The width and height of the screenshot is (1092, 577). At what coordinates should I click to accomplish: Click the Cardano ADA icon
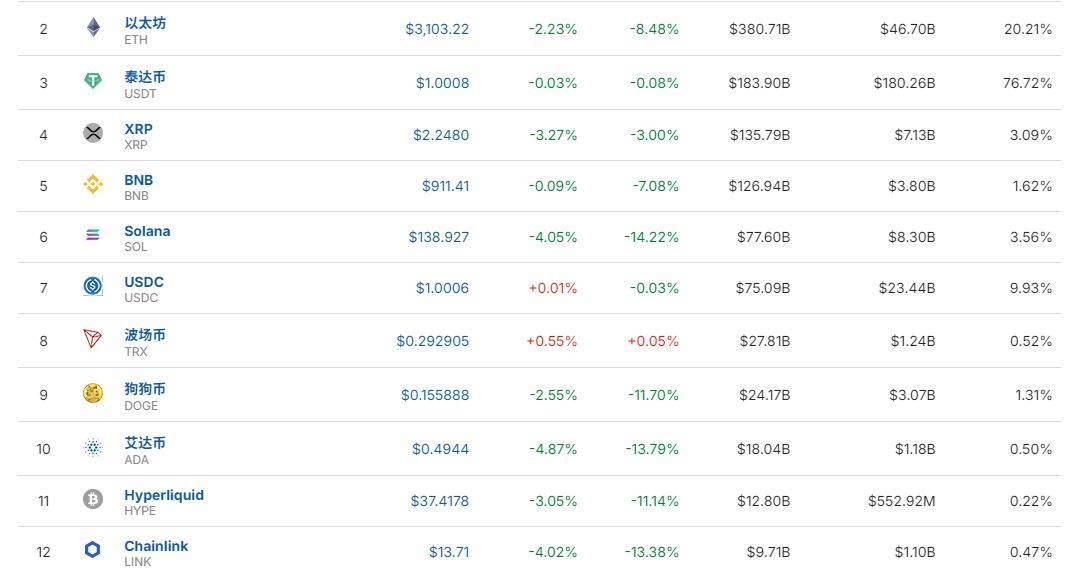(x=93, y=448)
